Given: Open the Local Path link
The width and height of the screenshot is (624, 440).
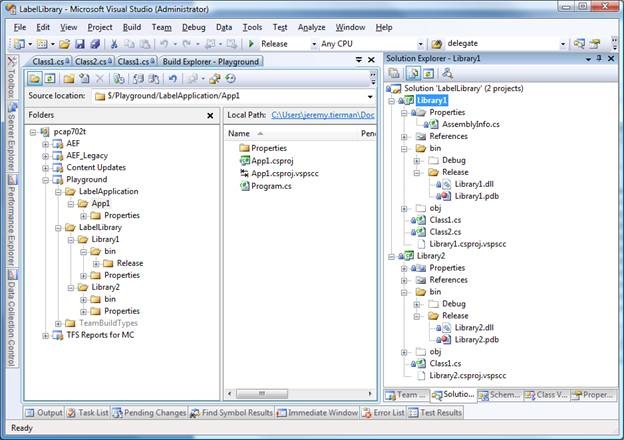Looking at the screenshot, I should 323,115.
